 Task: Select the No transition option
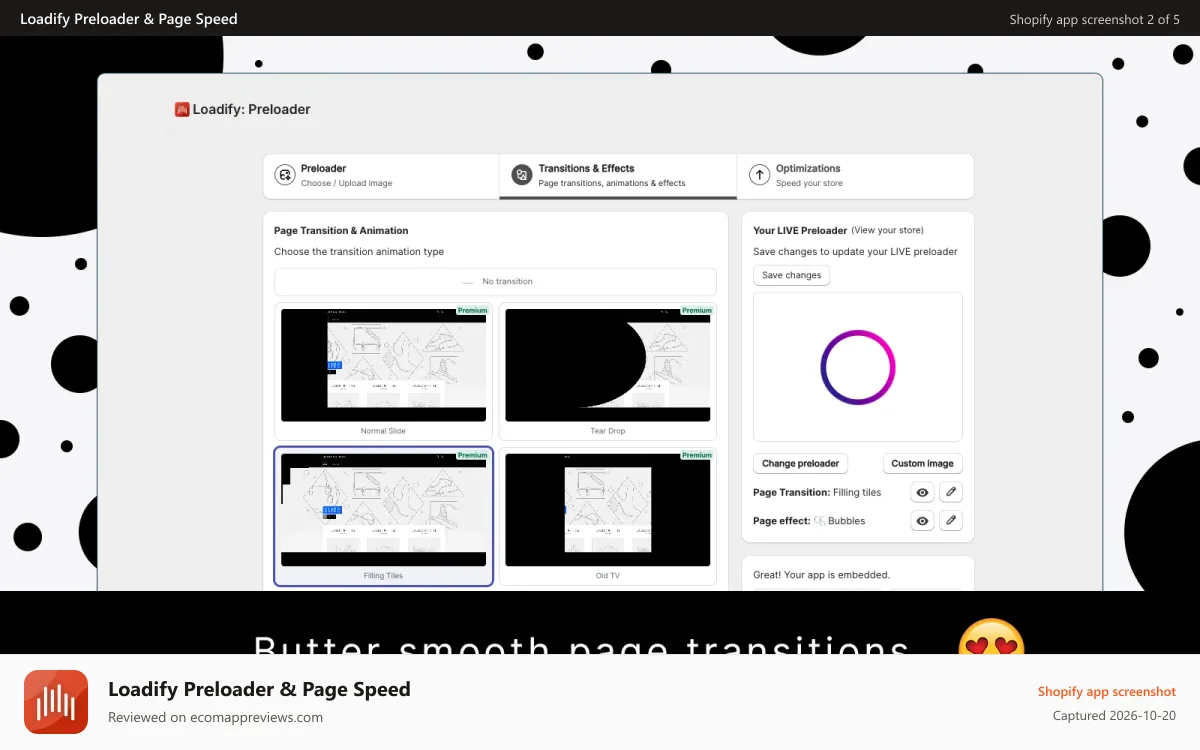coord(495,281)
